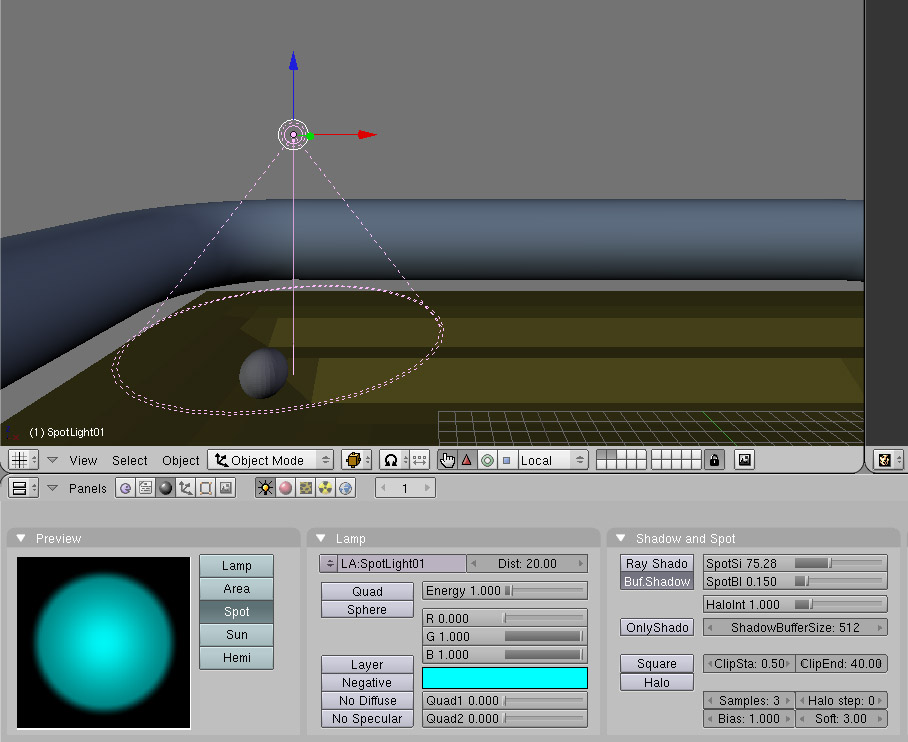Image resolution: width=908 pixels, height=742 pixels.
Task: Show the World buttons globe icon
Action: coord(346,488)
